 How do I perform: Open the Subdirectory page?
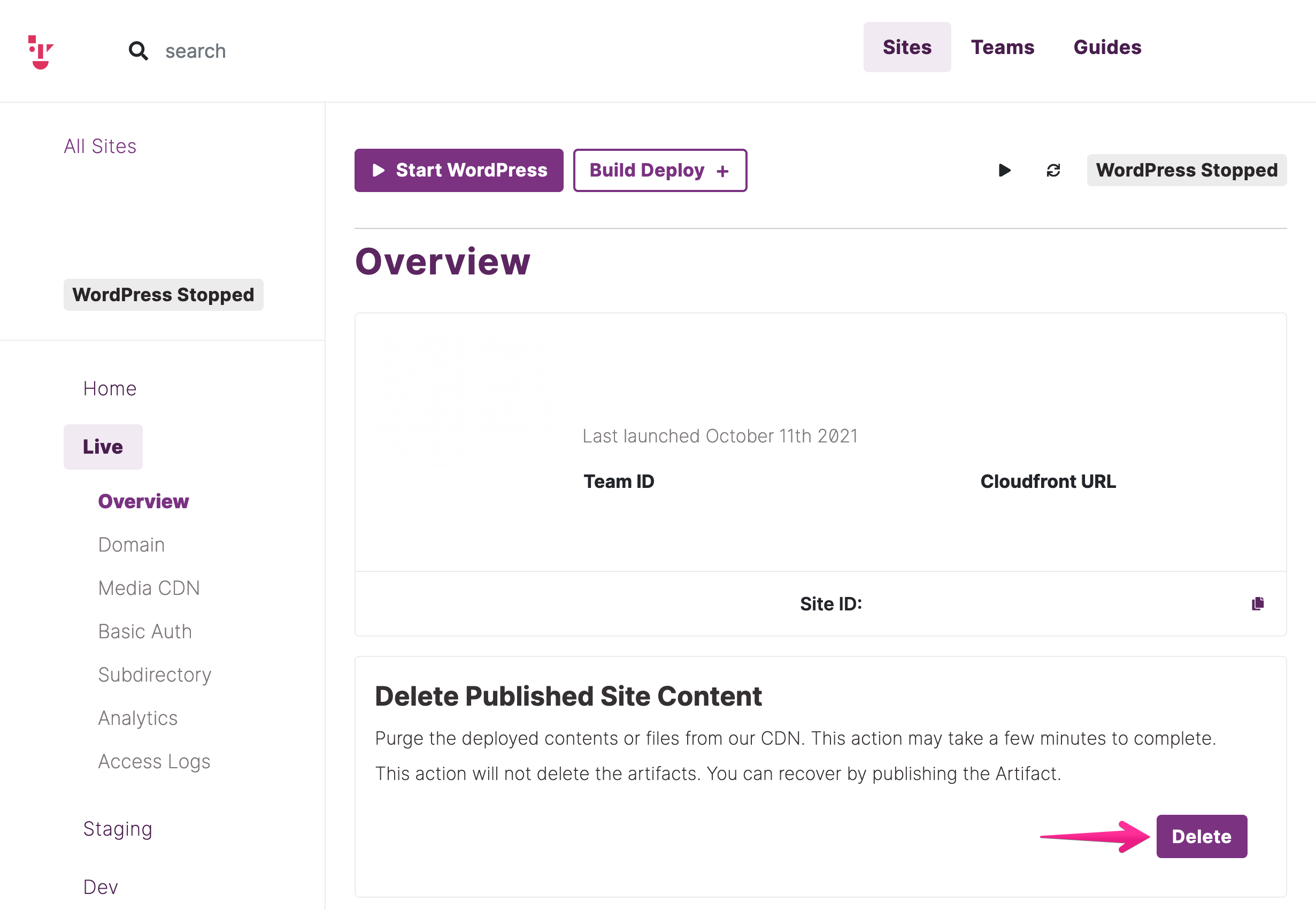coord(155,675)
